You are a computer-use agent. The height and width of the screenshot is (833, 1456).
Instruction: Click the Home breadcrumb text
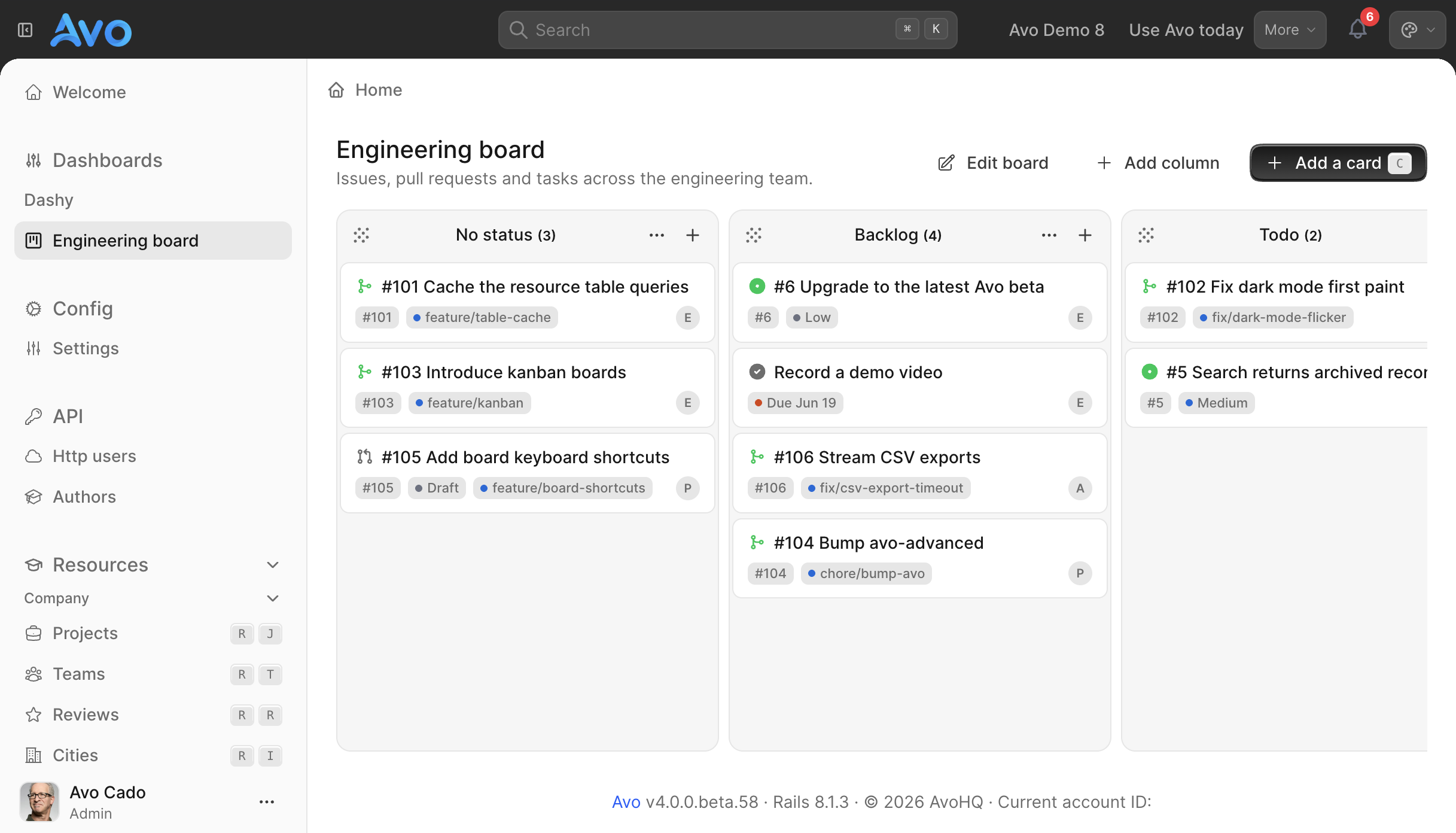point(379,90)
